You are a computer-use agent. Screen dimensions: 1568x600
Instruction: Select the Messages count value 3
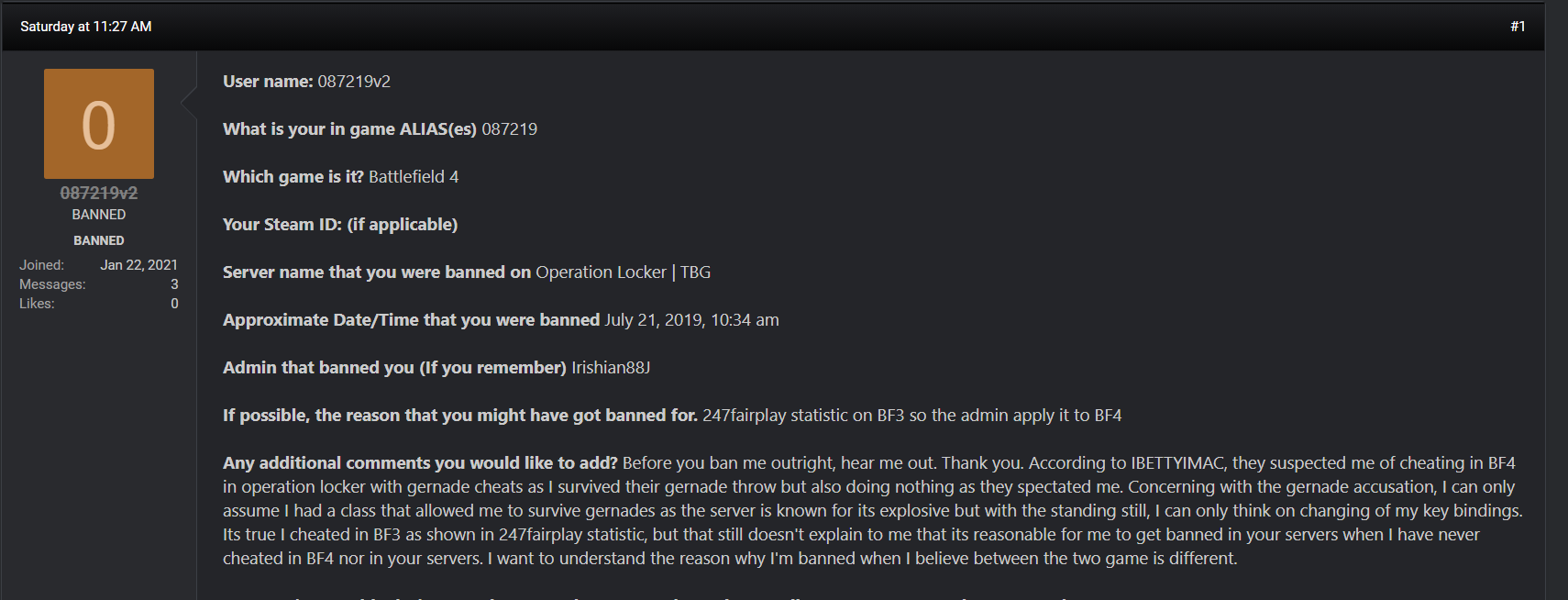click(174, 284)
